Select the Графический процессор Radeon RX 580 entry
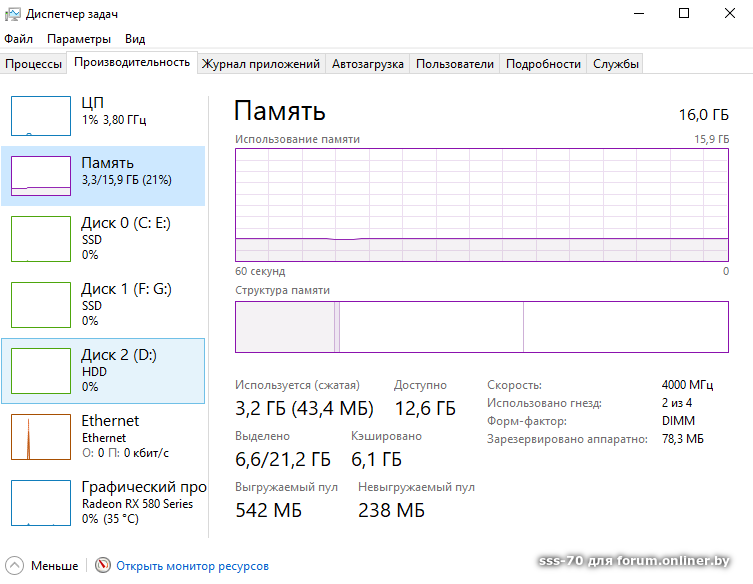The width and height of the screenshot is (753, 584). point(140,502)
